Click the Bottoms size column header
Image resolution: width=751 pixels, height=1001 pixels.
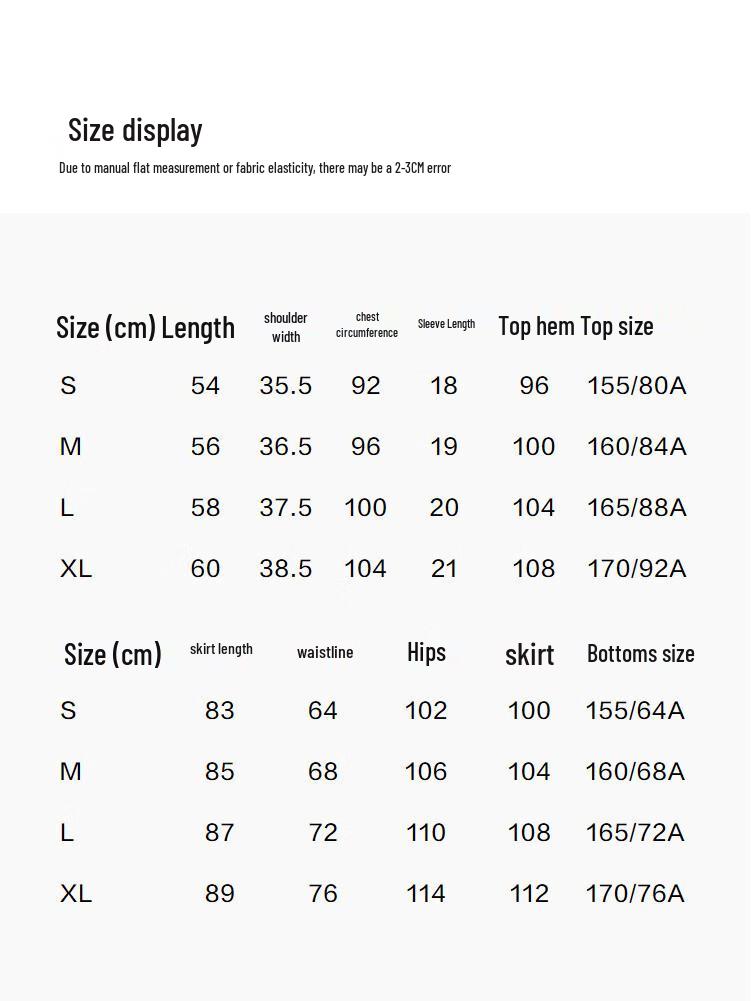click(641, 654)
